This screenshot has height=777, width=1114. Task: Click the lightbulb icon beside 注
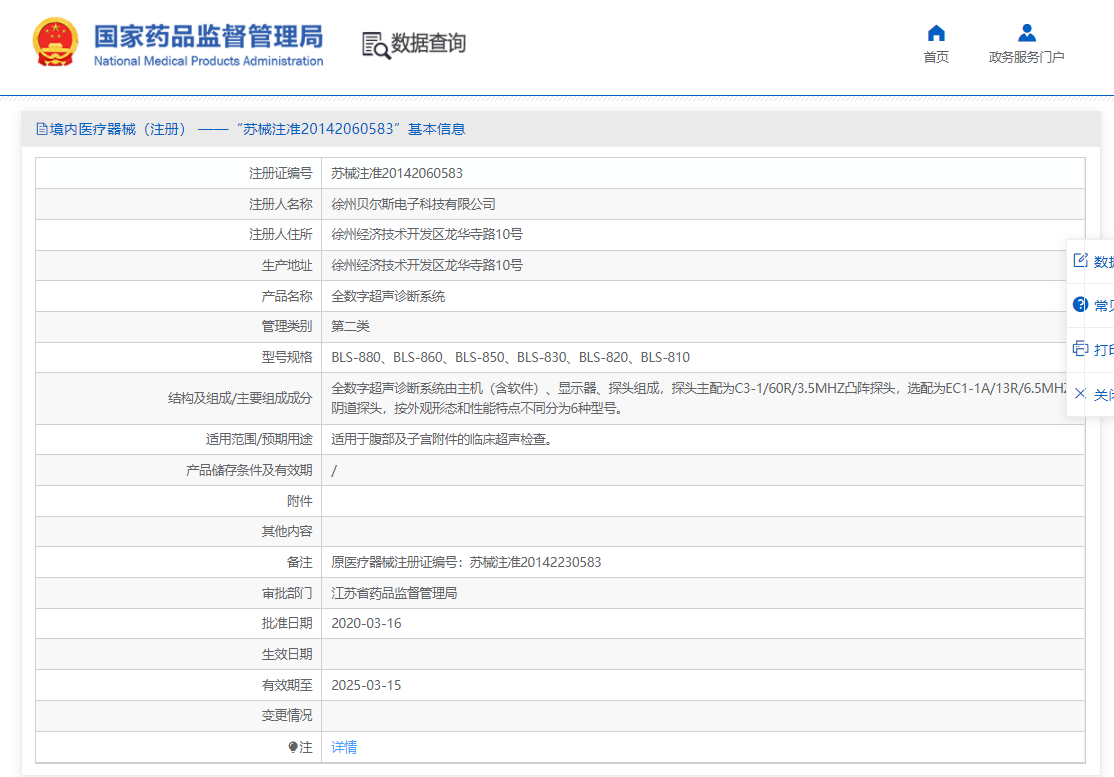coord(292,747)
